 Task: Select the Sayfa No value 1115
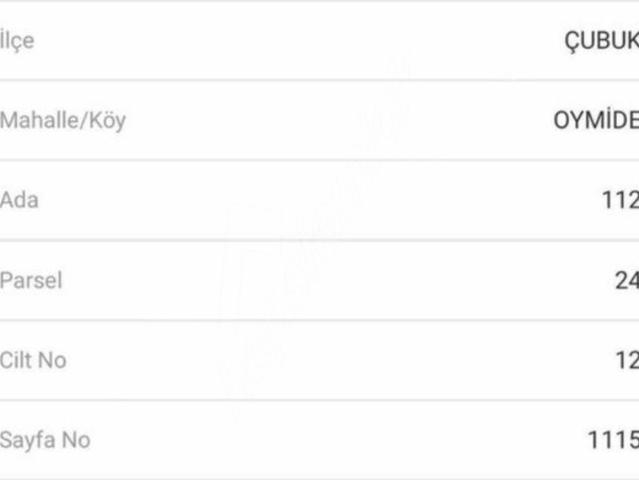(x=613, y=440)
